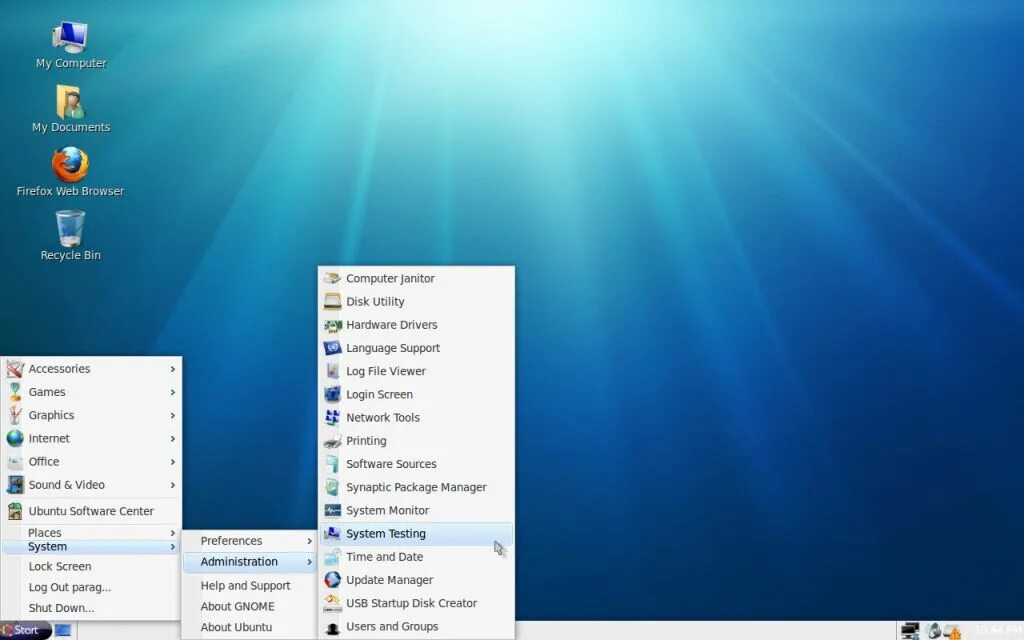Click the Users and Groups icon
The width and height of the screenshot is (1024, 640).
332,627
